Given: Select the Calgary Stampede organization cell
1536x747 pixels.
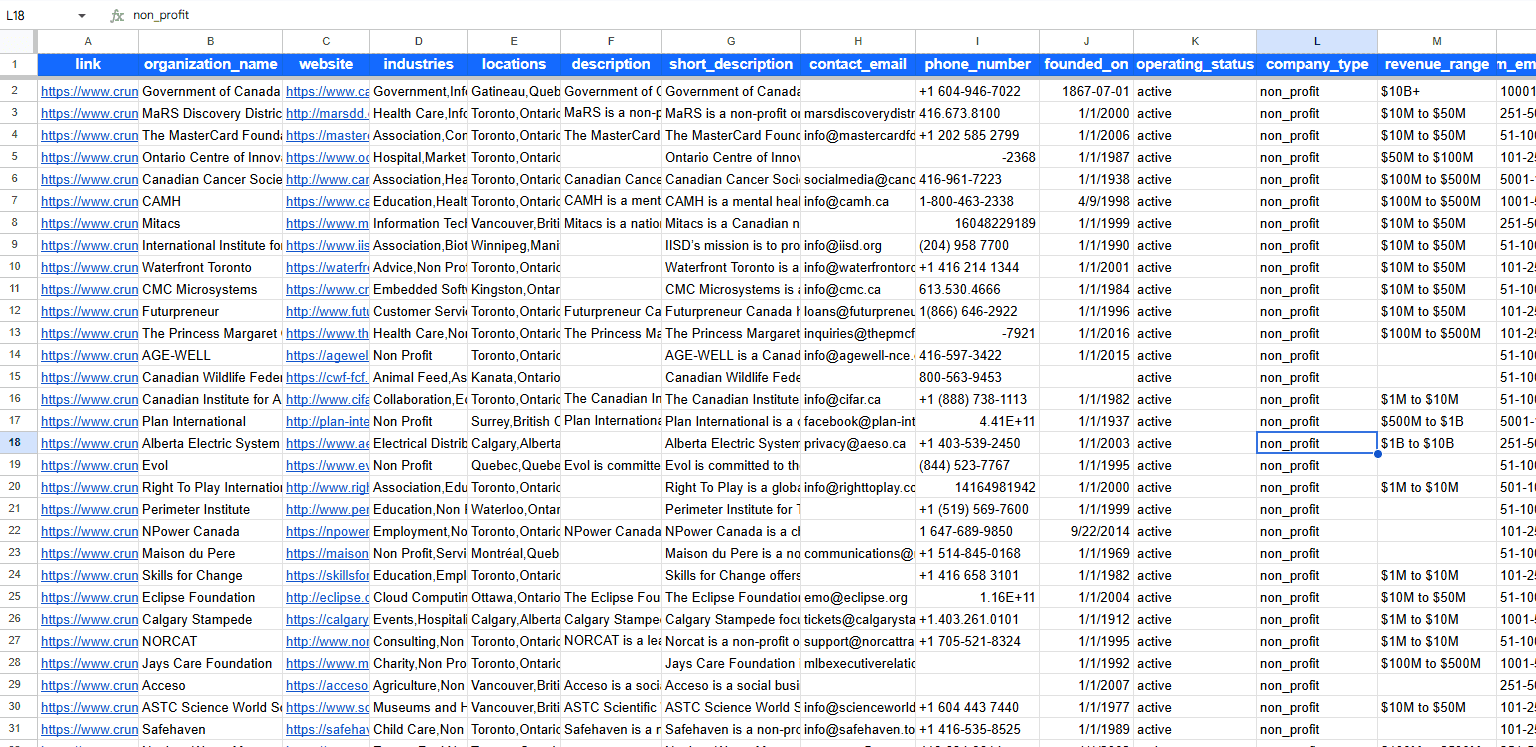Looking at the screenshot, I should tap(210, 619).
